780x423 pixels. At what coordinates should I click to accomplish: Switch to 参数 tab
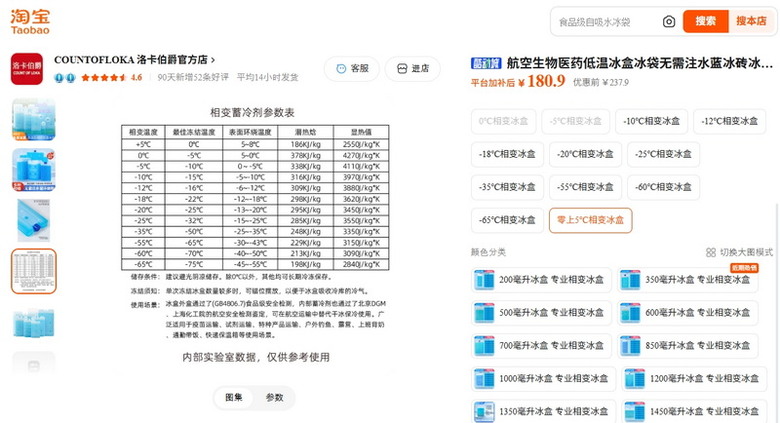click(275, 397)
